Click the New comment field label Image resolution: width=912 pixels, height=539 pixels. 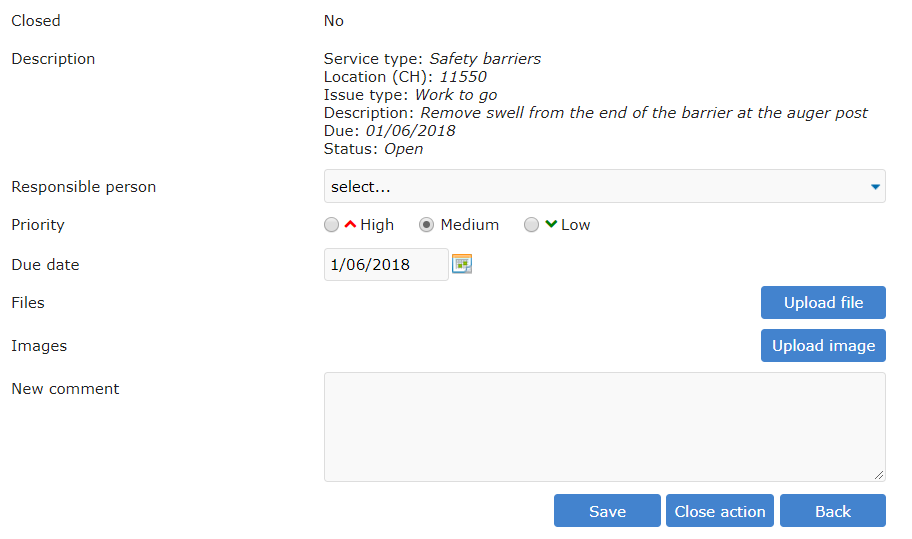[65, 389]
